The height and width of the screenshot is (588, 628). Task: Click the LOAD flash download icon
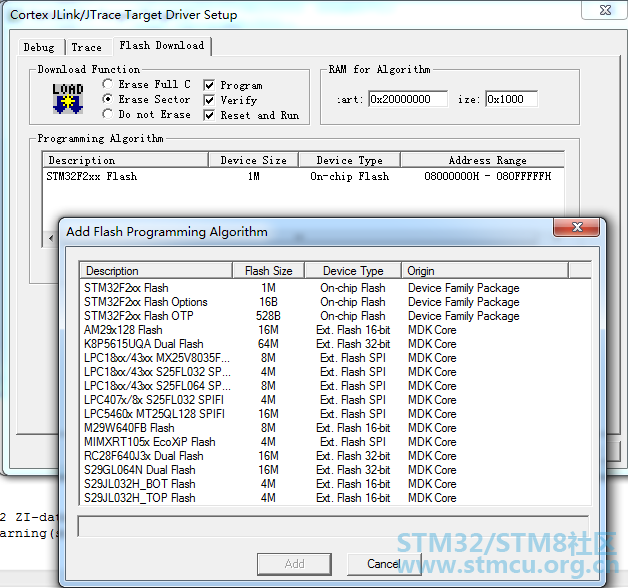pos(68,99)
